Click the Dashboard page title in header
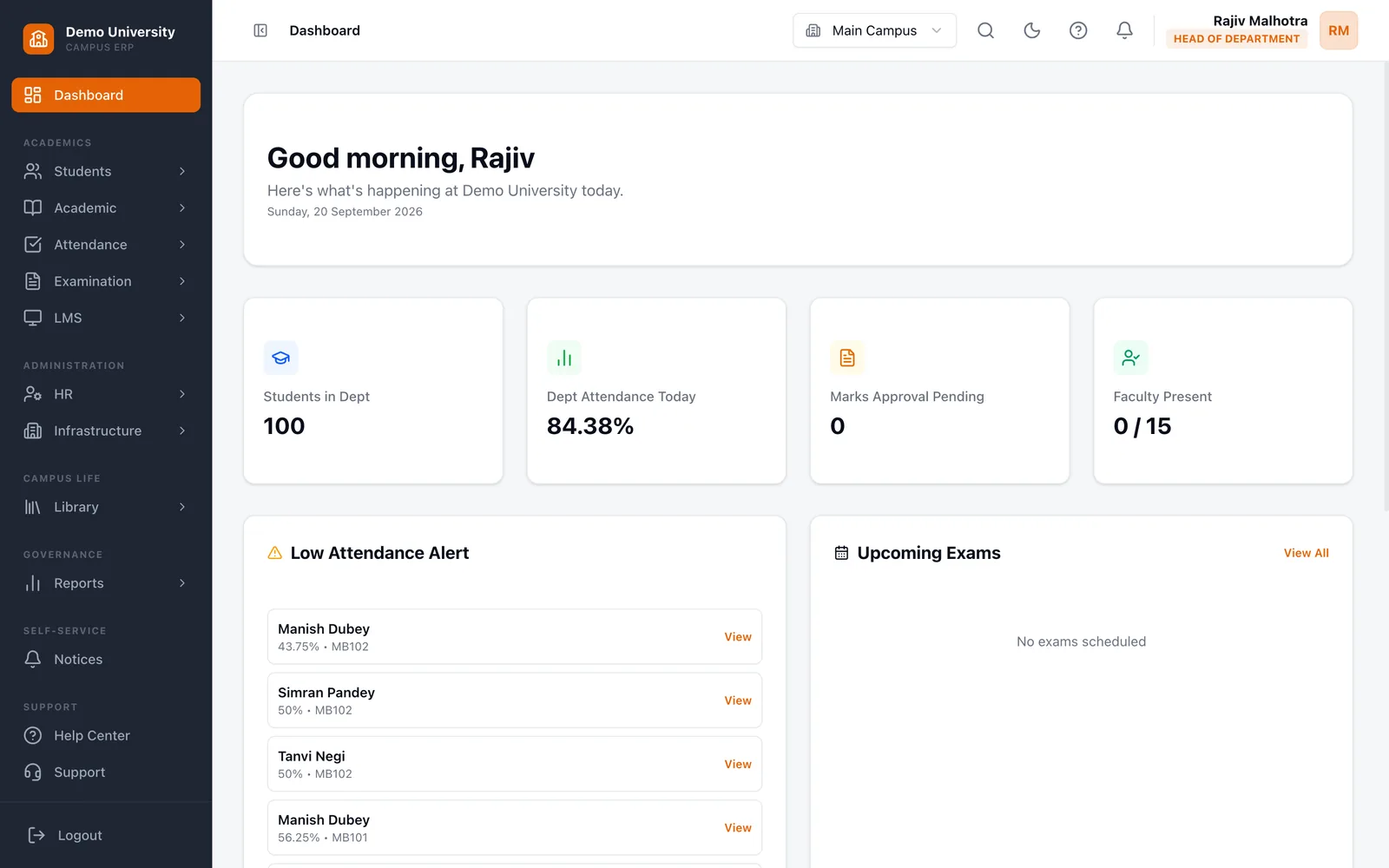This screenshot has width=1389, height=868. (325, 30)
